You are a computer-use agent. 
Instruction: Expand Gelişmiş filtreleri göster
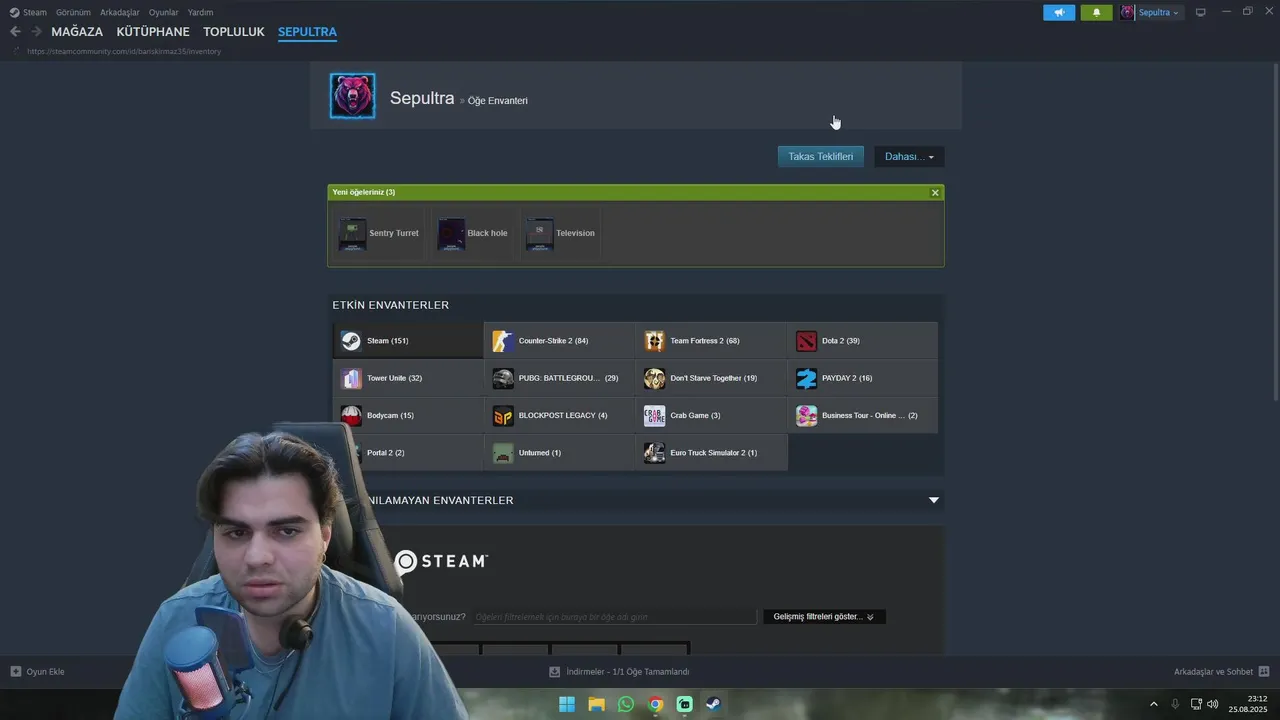click(x=824, y=617)
